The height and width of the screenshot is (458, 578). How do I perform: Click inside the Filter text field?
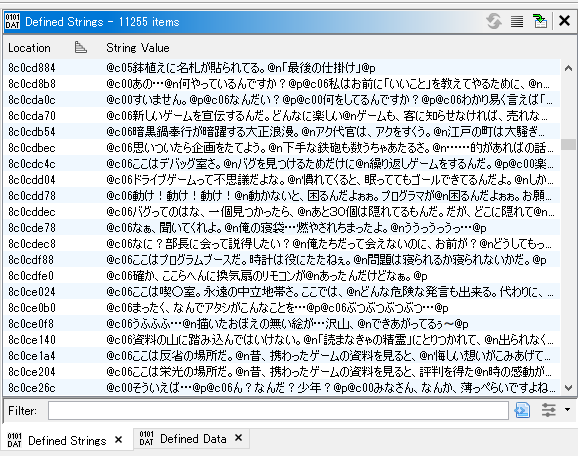(278, 410)
